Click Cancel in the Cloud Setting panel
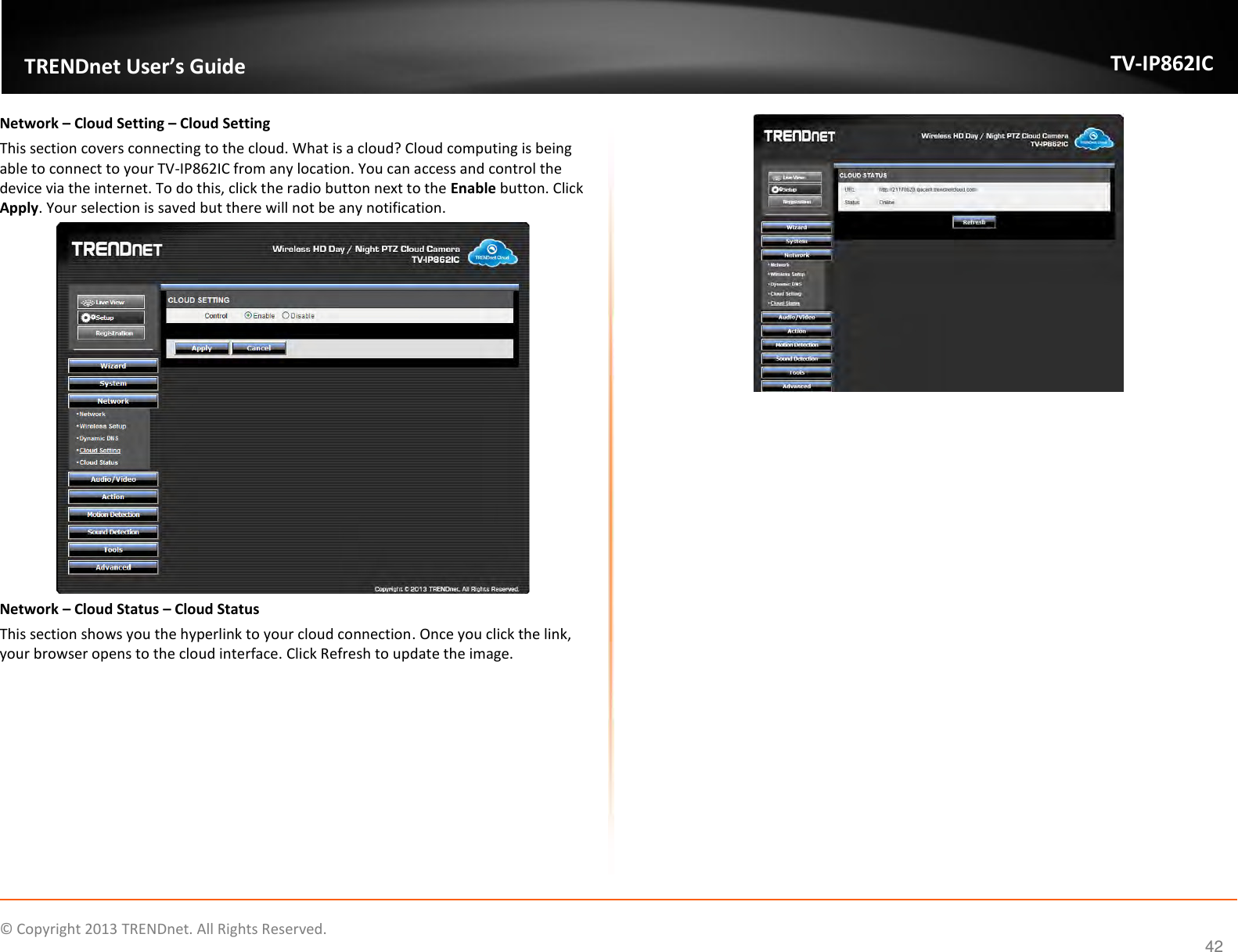Screen dimensions: 1238x952 (259, 348)
